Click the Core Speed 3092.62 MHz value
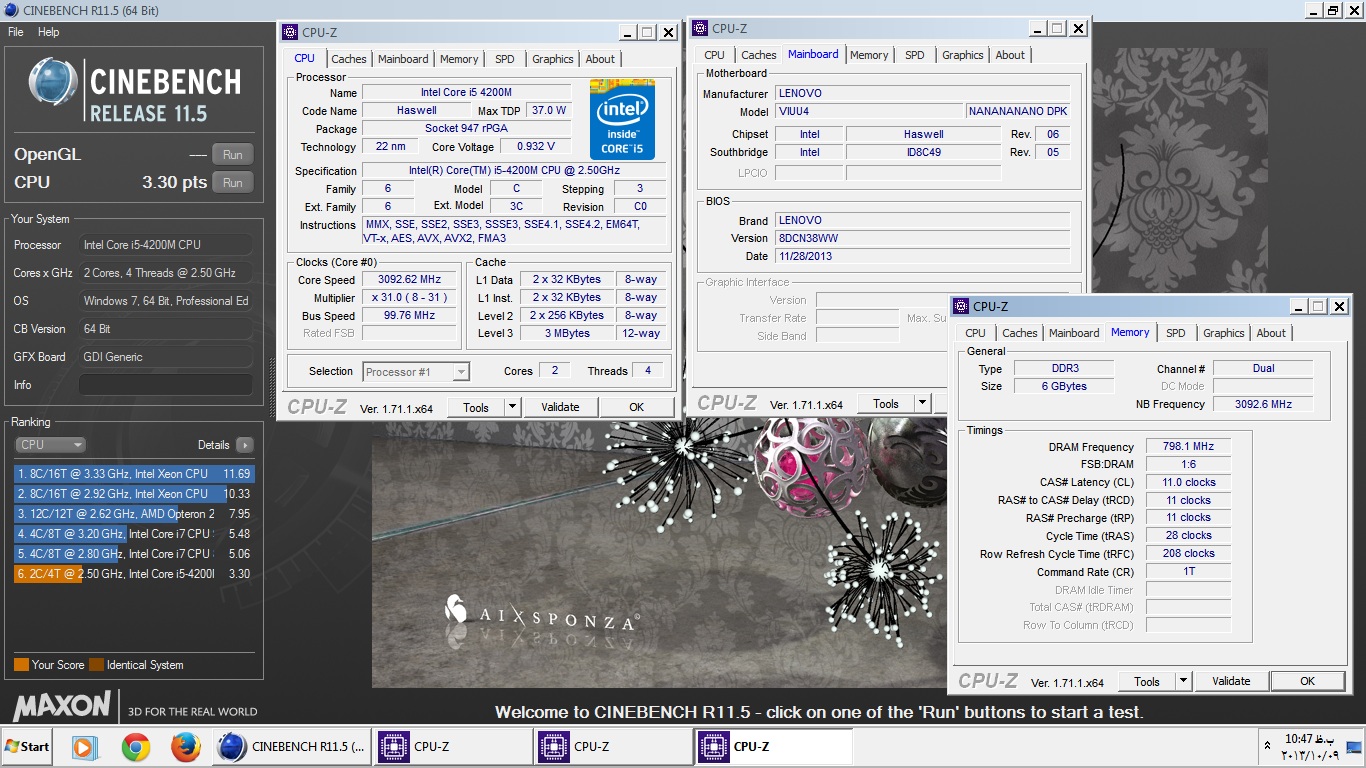The width and height of the screenshot is (1366, 768). pos(409,280)
